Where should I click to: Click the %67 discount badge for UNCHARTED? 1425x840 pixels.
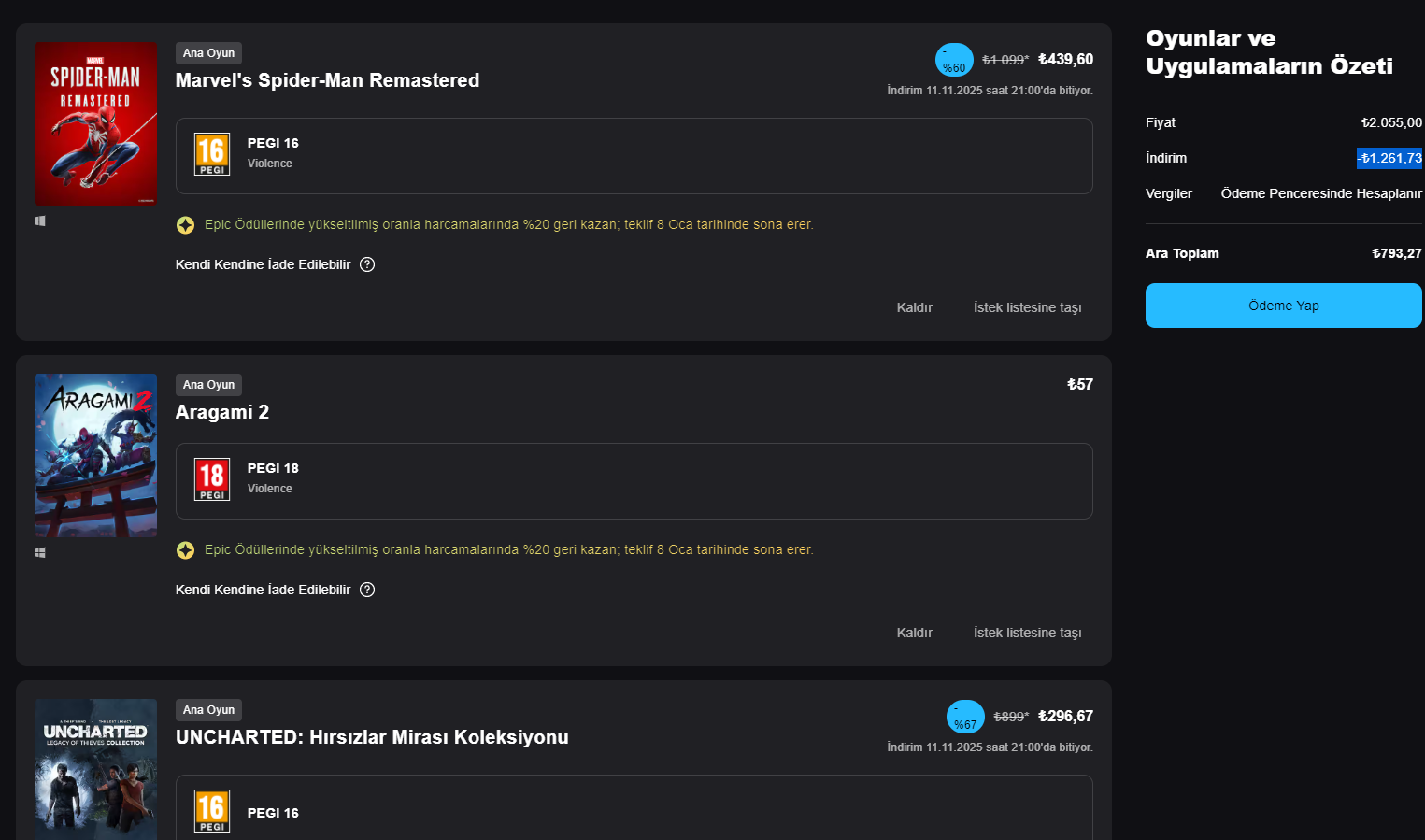tap(965, 717)
